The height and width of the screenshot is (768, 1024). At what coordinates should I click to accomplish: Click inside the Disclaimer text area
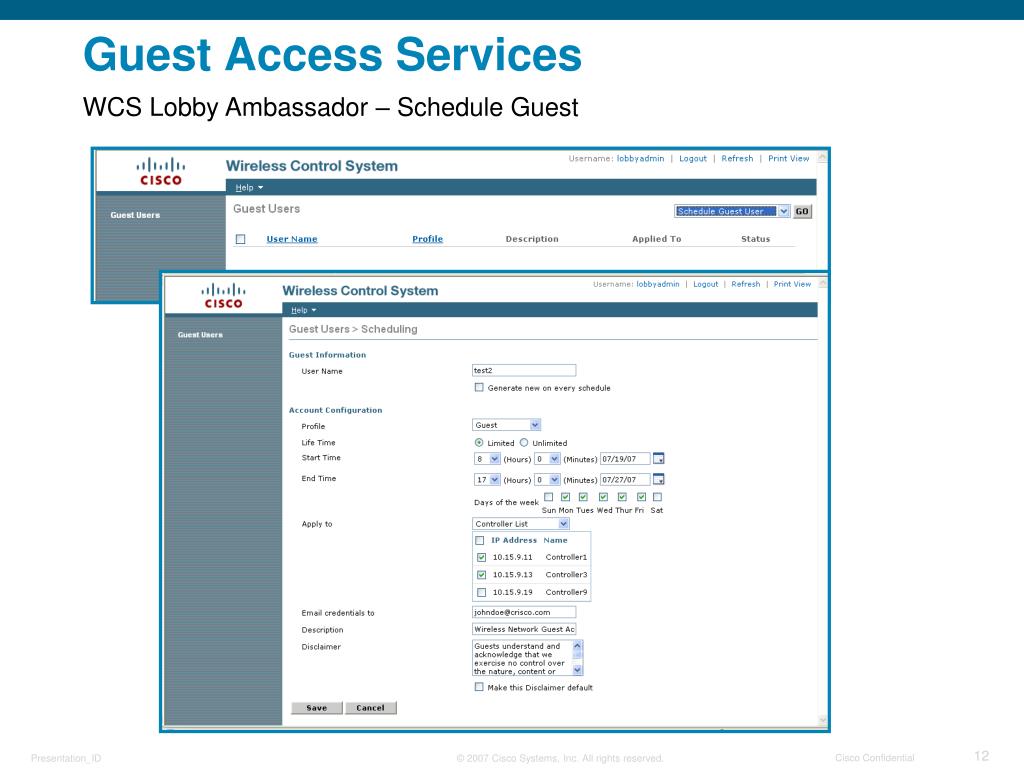(x=522, y=658)
